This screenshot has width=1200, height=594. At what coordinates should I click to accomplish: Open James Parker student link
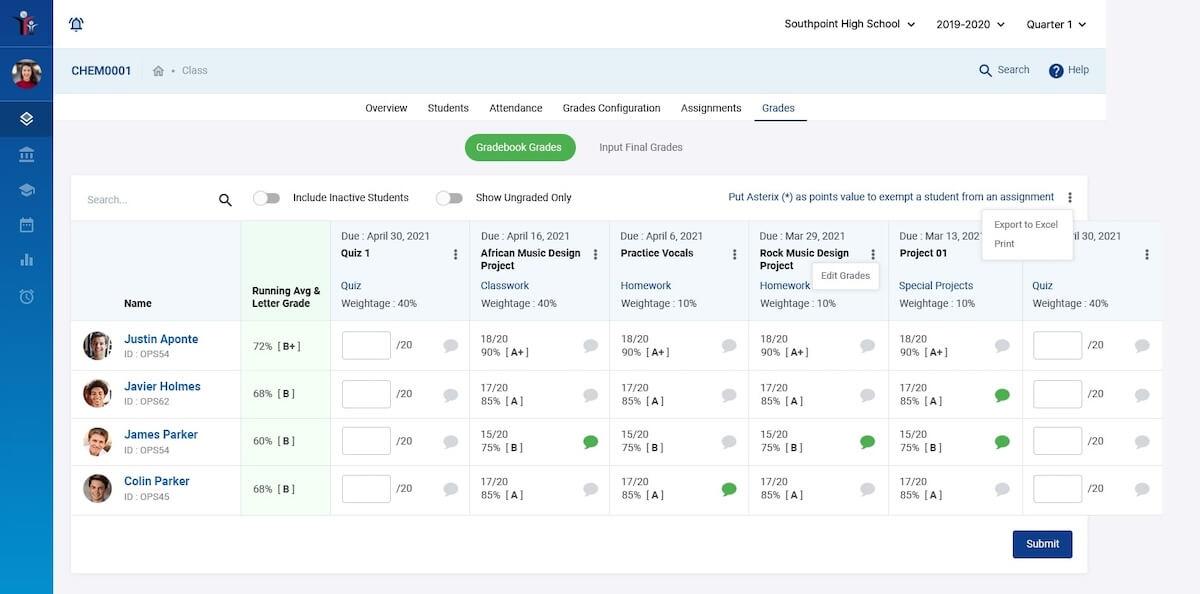(161, 434)
